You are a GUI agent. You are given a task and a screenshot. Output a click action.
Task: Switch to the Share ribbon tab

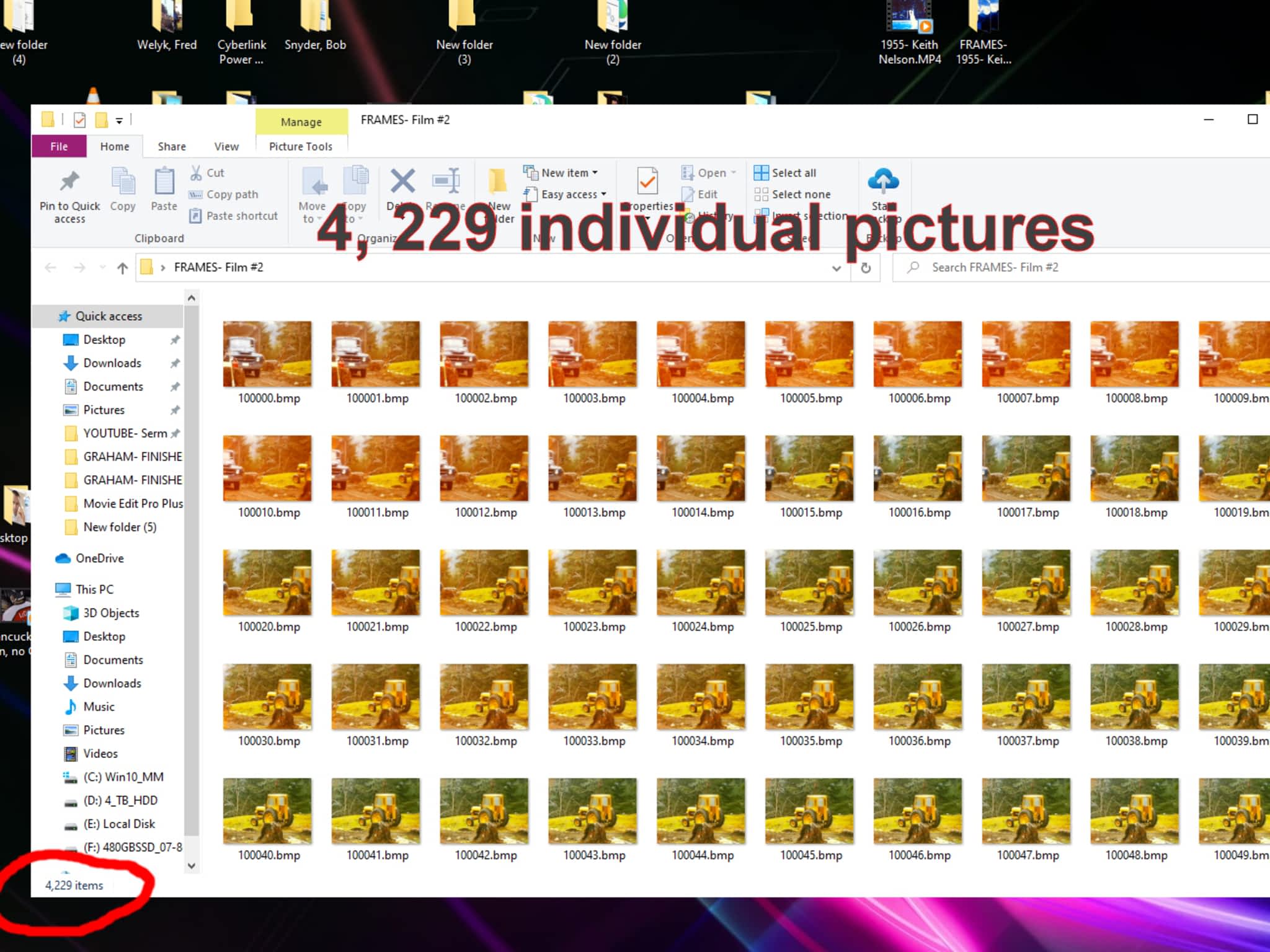172,146
